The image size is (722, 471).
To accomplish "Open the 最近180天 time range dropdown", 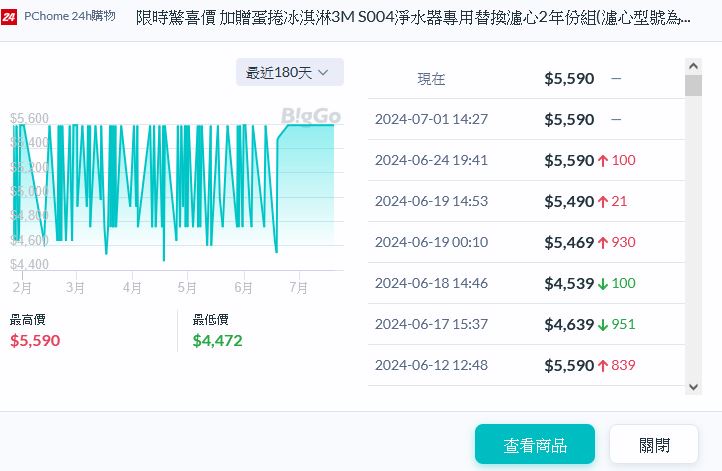I will [x=290, y=72].
